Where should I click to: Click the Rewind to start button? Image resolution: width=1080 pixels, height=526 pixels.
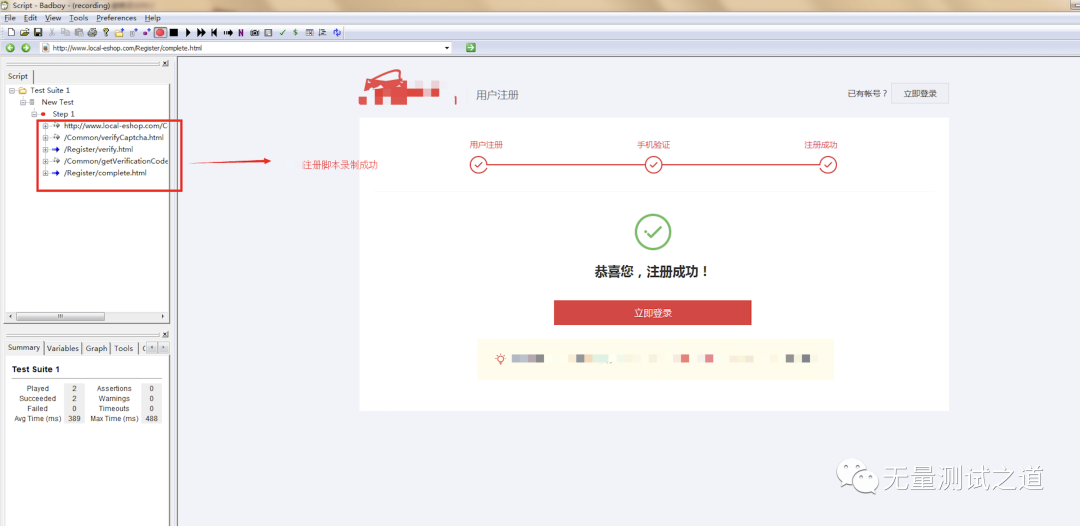point(214,32)
